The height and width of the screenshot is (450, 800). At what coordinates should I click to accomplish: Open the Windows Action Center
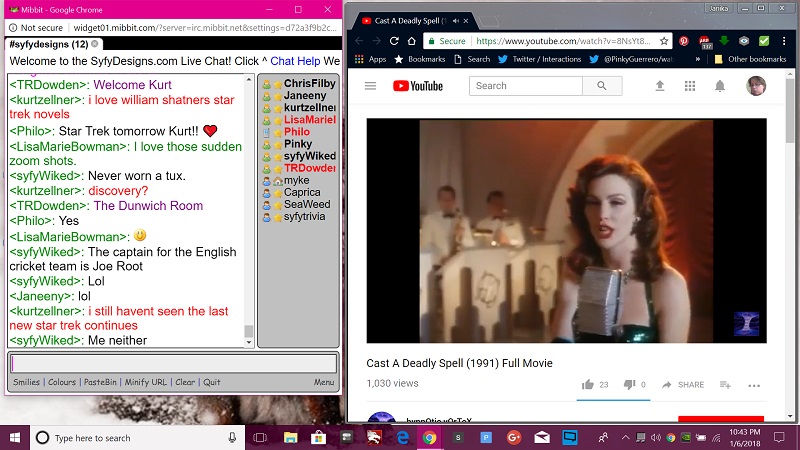(779, 438)
